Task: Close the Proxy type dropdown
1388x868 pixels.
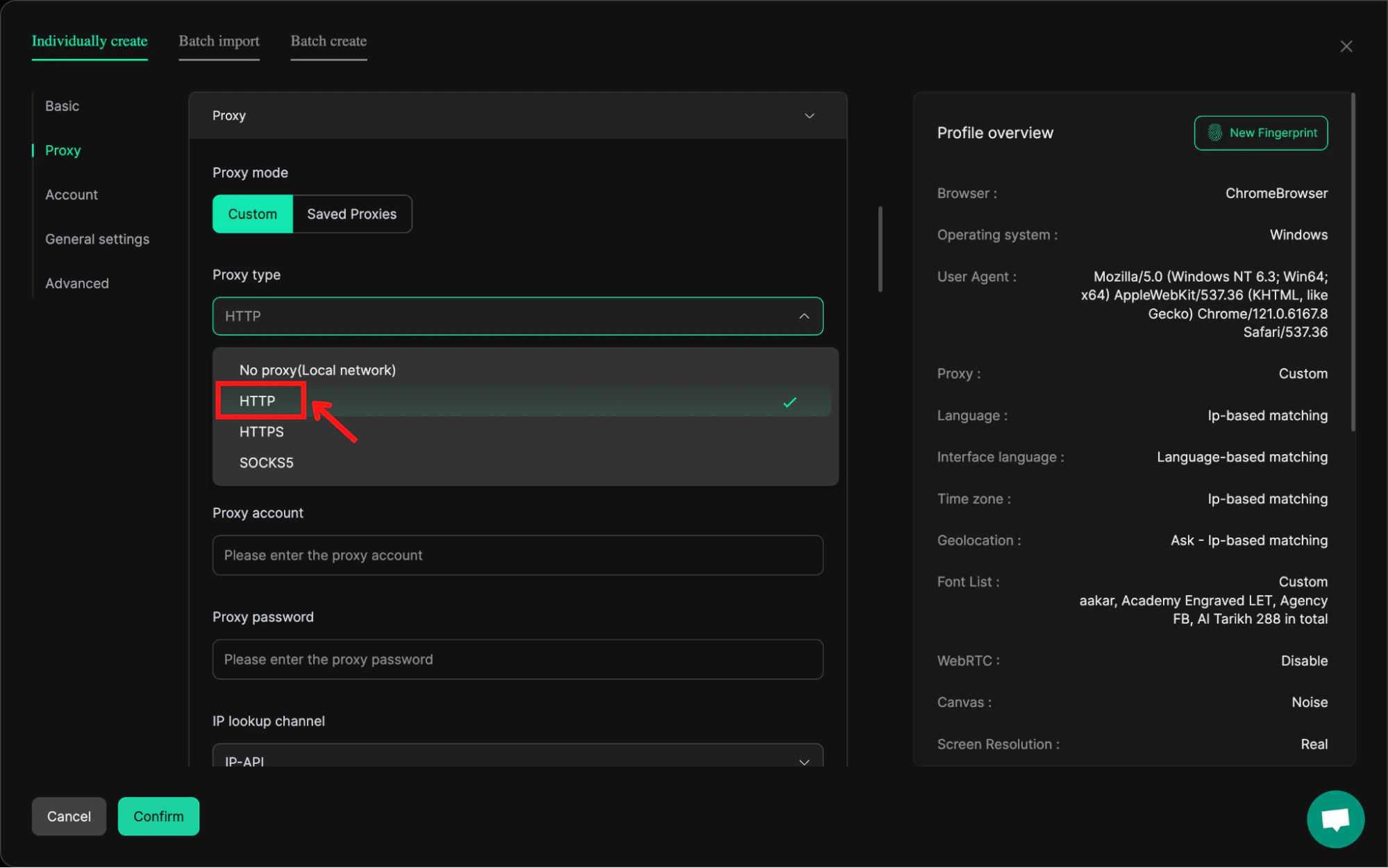Action: (x=803, y=316)
